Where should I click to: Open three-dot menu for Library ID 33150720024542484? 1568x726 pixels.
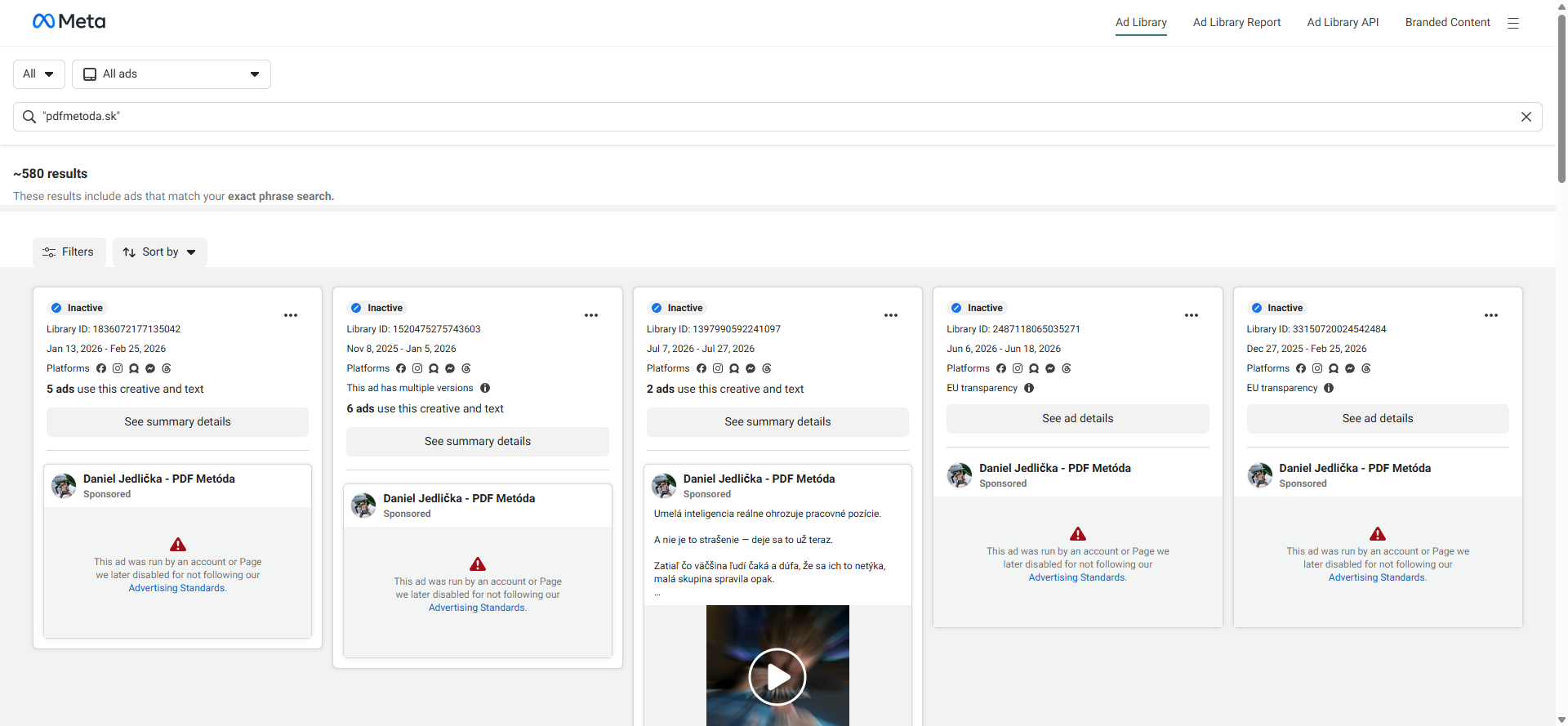pos(1491,315)
